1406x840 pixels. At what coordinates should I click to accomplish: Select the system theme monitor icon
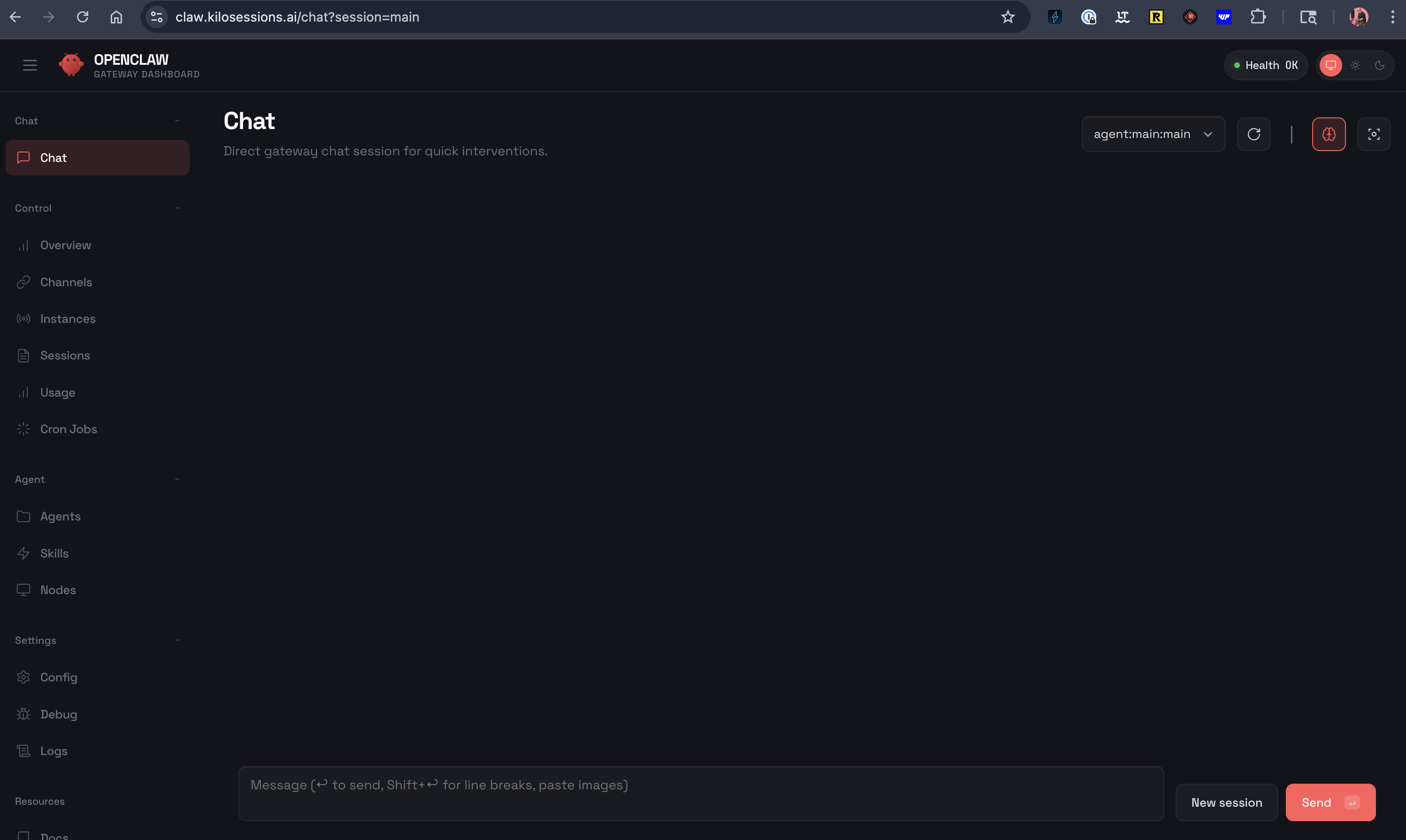1330,66
